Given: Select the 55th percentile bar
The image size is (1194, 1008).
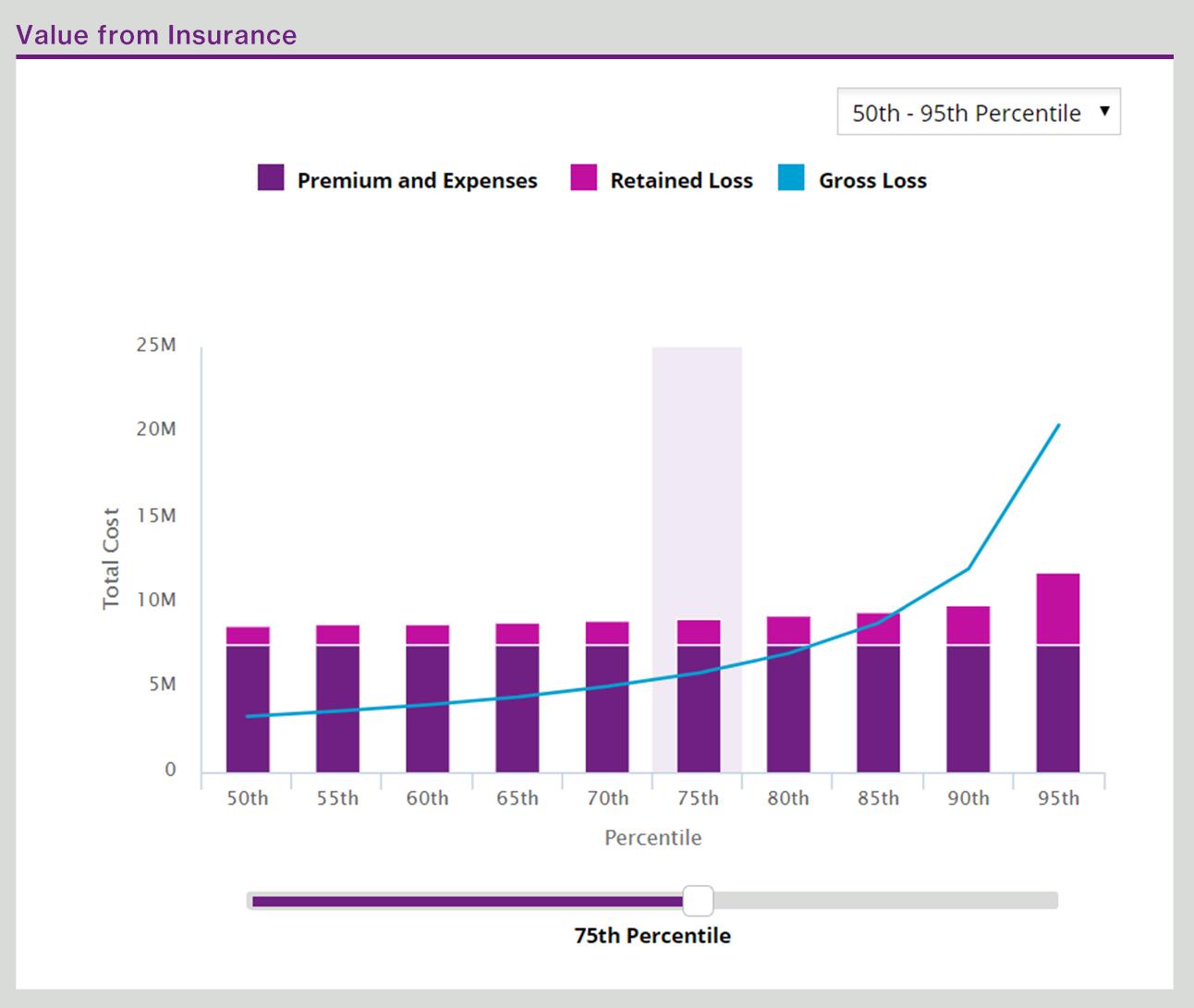Looking at the screenshot, I should (337, 698).
